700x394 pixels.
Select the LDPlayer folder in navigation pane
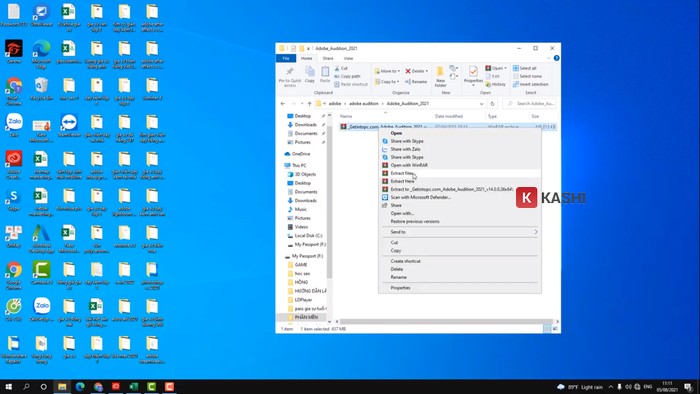click(x=303, y=300)
